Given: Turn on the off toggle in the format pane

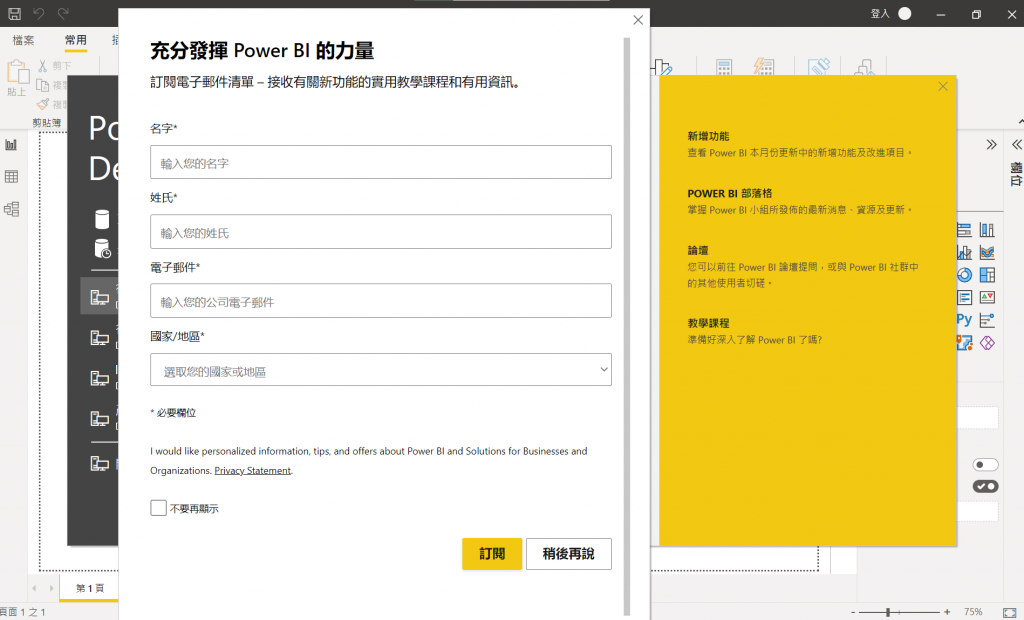Looking at the screenshot, I should tap(985, 465).
